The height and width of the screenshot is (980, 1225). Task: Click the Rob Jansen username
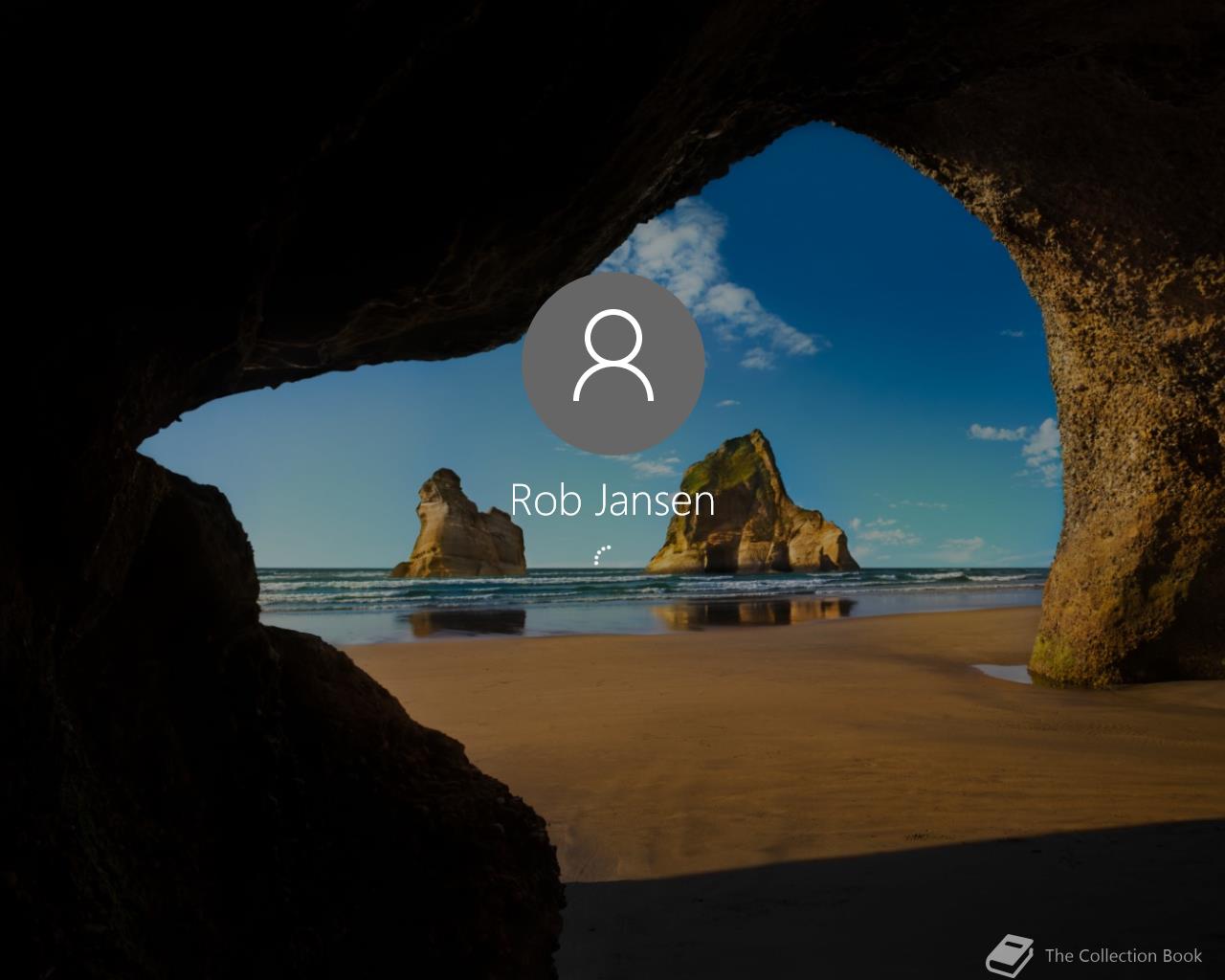pos(612,500)
